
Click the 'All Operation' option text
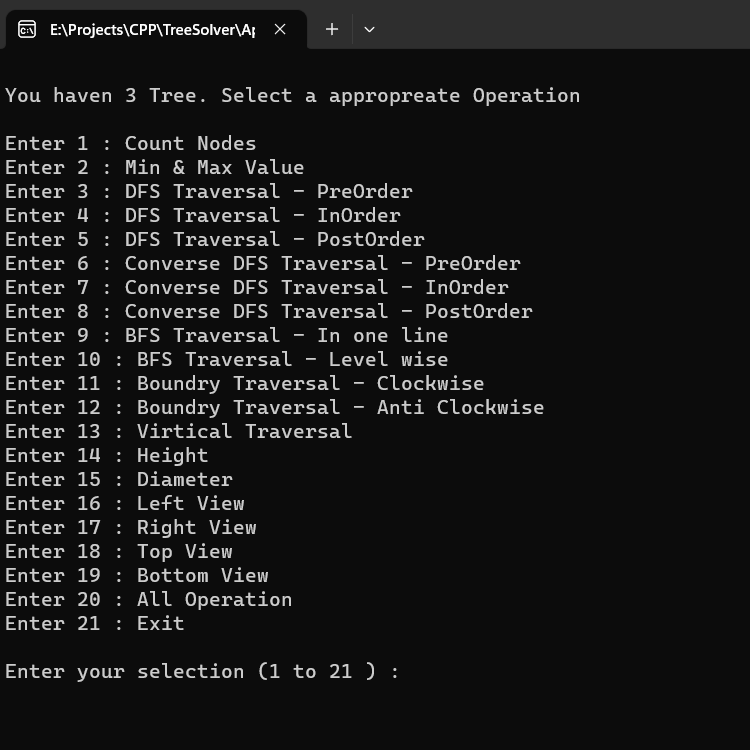pos(214,599)
